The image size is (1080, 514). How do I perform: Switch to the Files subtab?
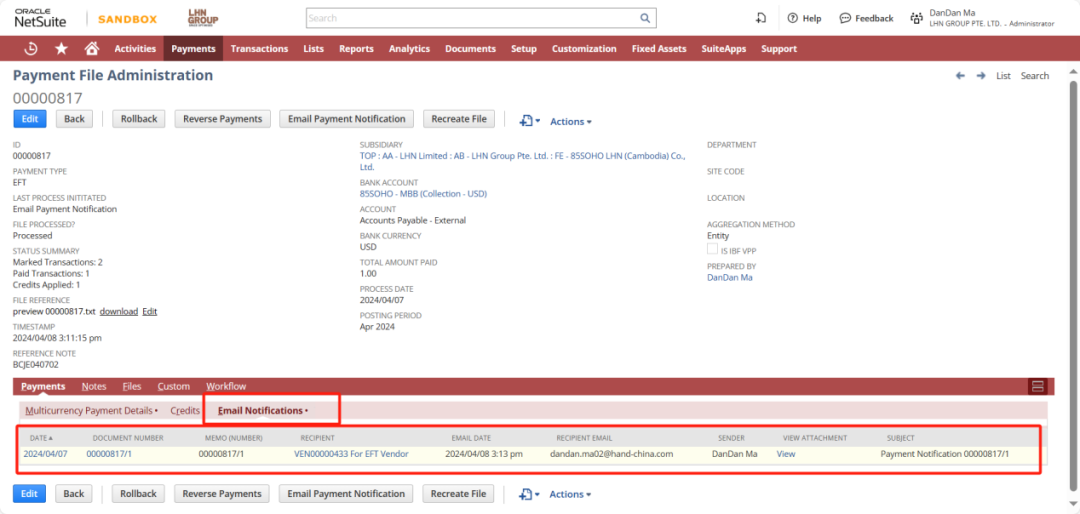132,387
